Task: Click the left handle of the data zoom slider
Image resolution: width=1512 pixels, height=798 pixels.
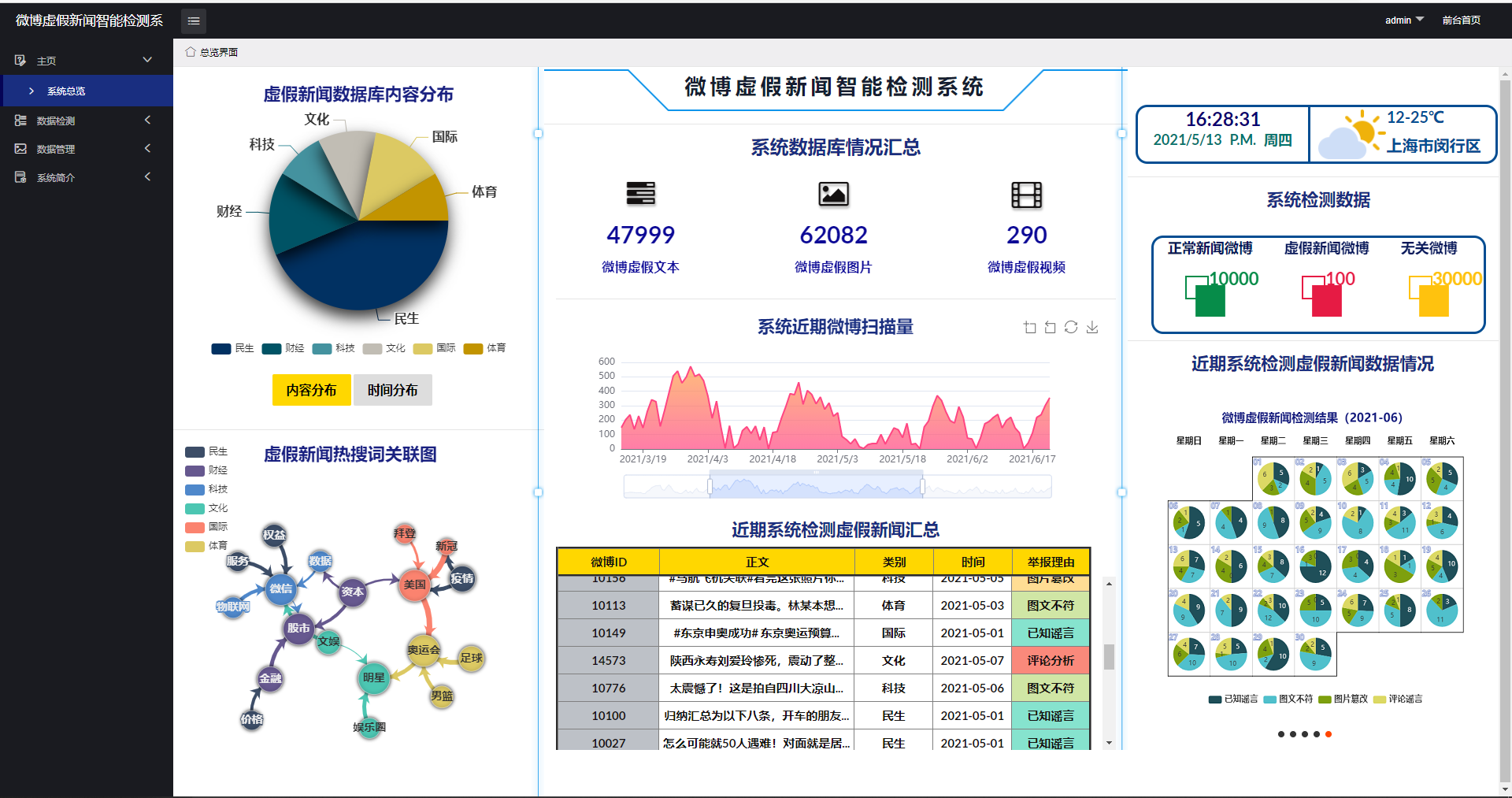Action: (x=710, y=487)
